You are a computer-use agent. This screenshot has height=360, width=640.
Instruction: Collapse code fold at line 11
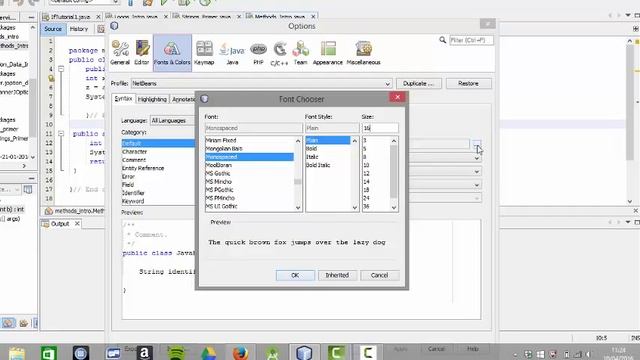point(61,133)
